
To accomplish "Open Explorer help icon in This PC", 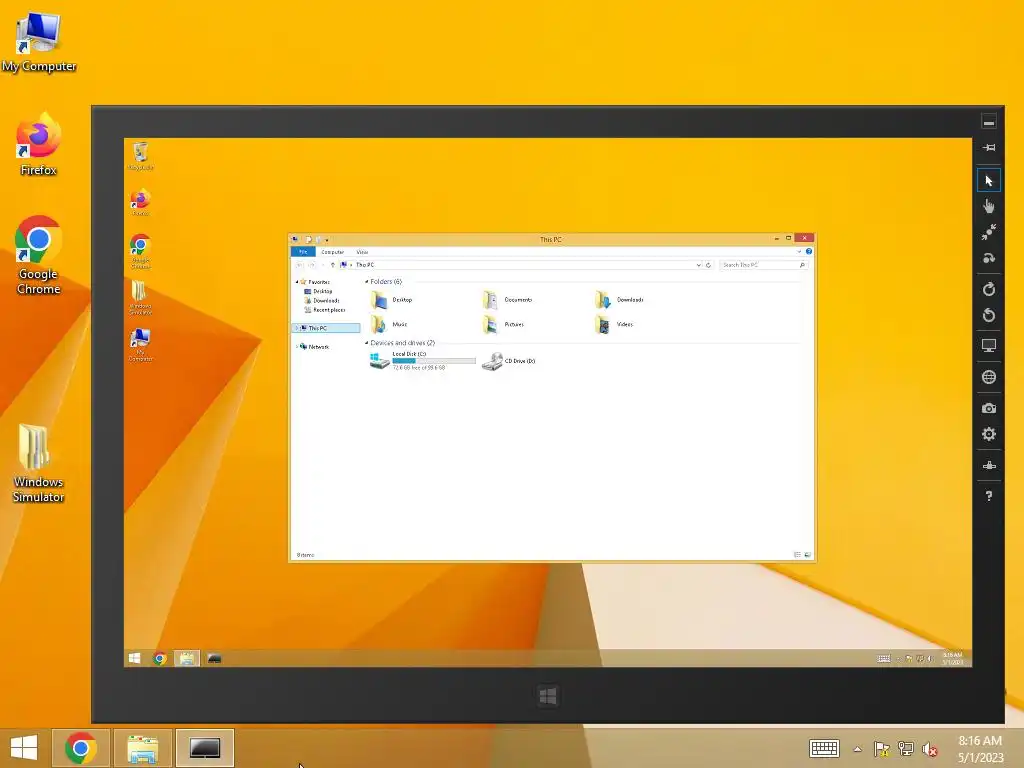I will click(x=808, y=251).
